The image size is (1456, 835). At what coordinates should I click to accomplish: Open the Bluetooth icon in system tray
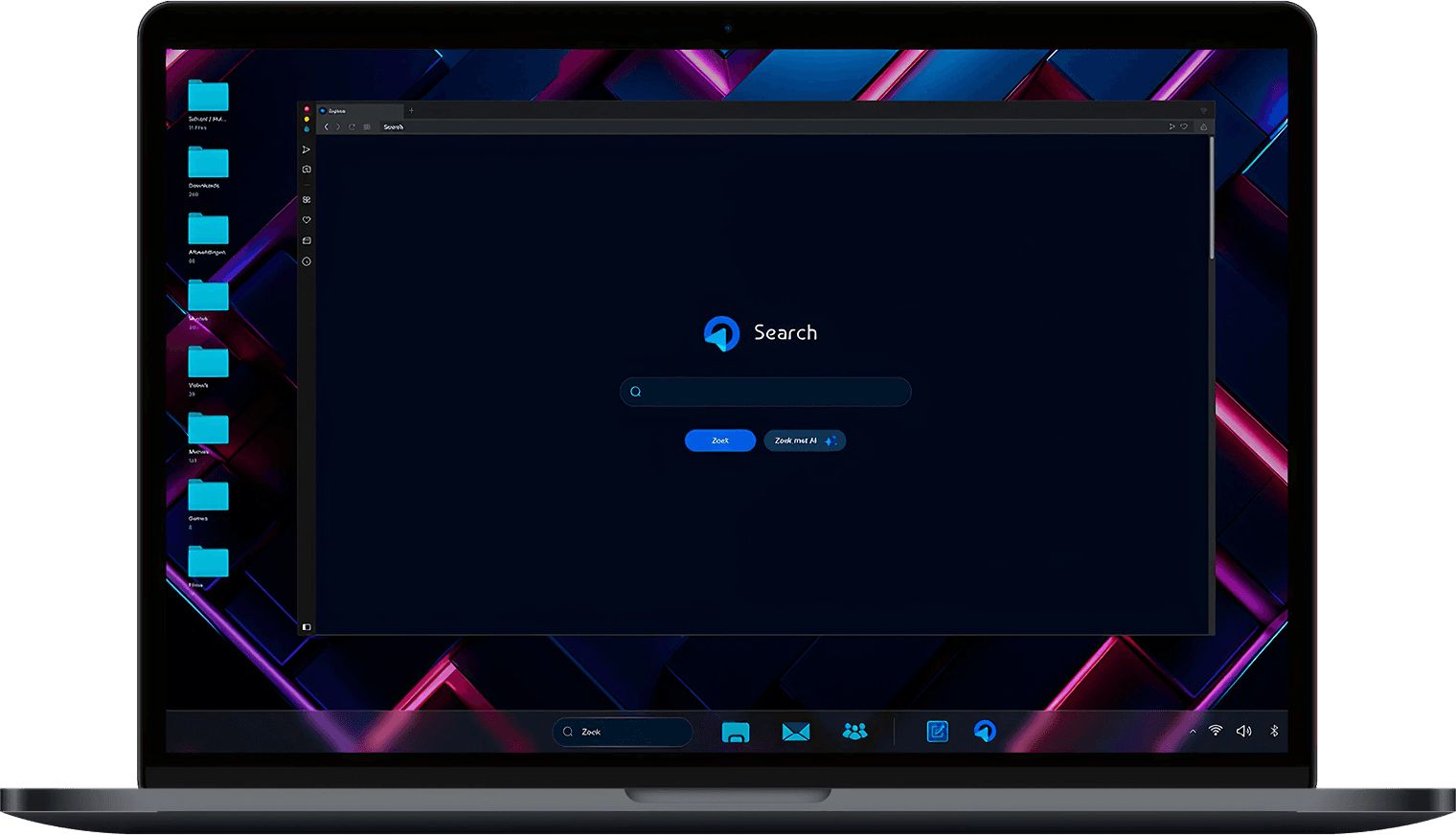[x=1274, y=731]
